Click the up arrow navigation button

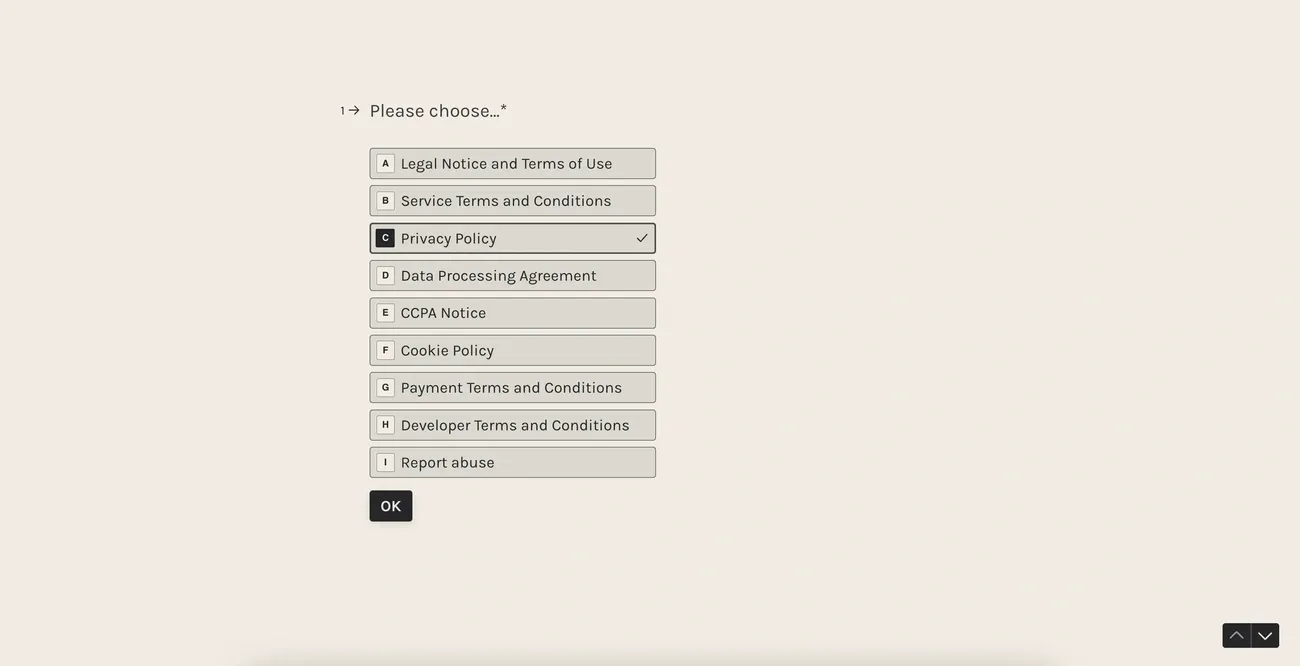pos(1237,636)
